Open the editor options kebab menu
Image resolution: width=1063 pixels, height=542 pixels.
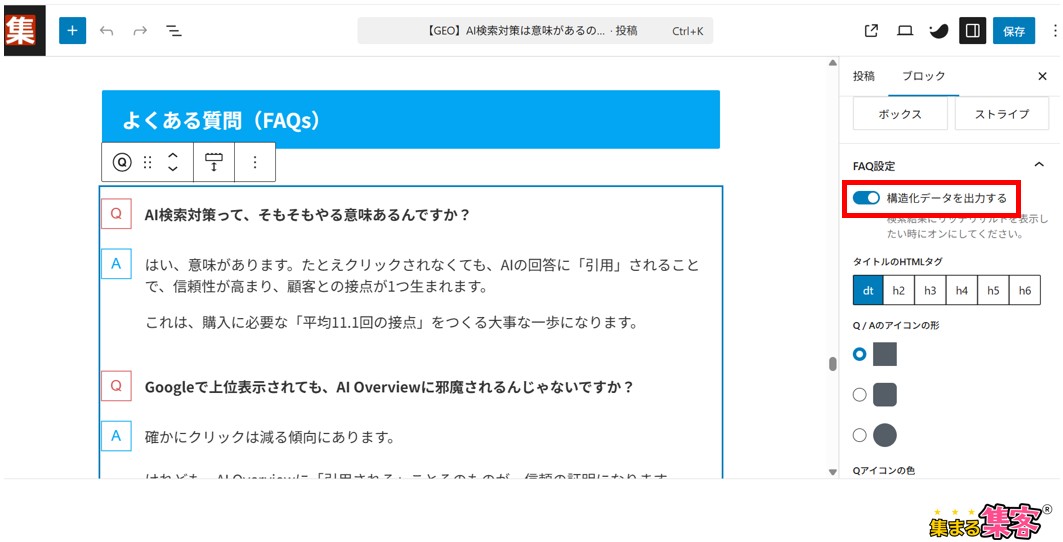point(1055,31)
